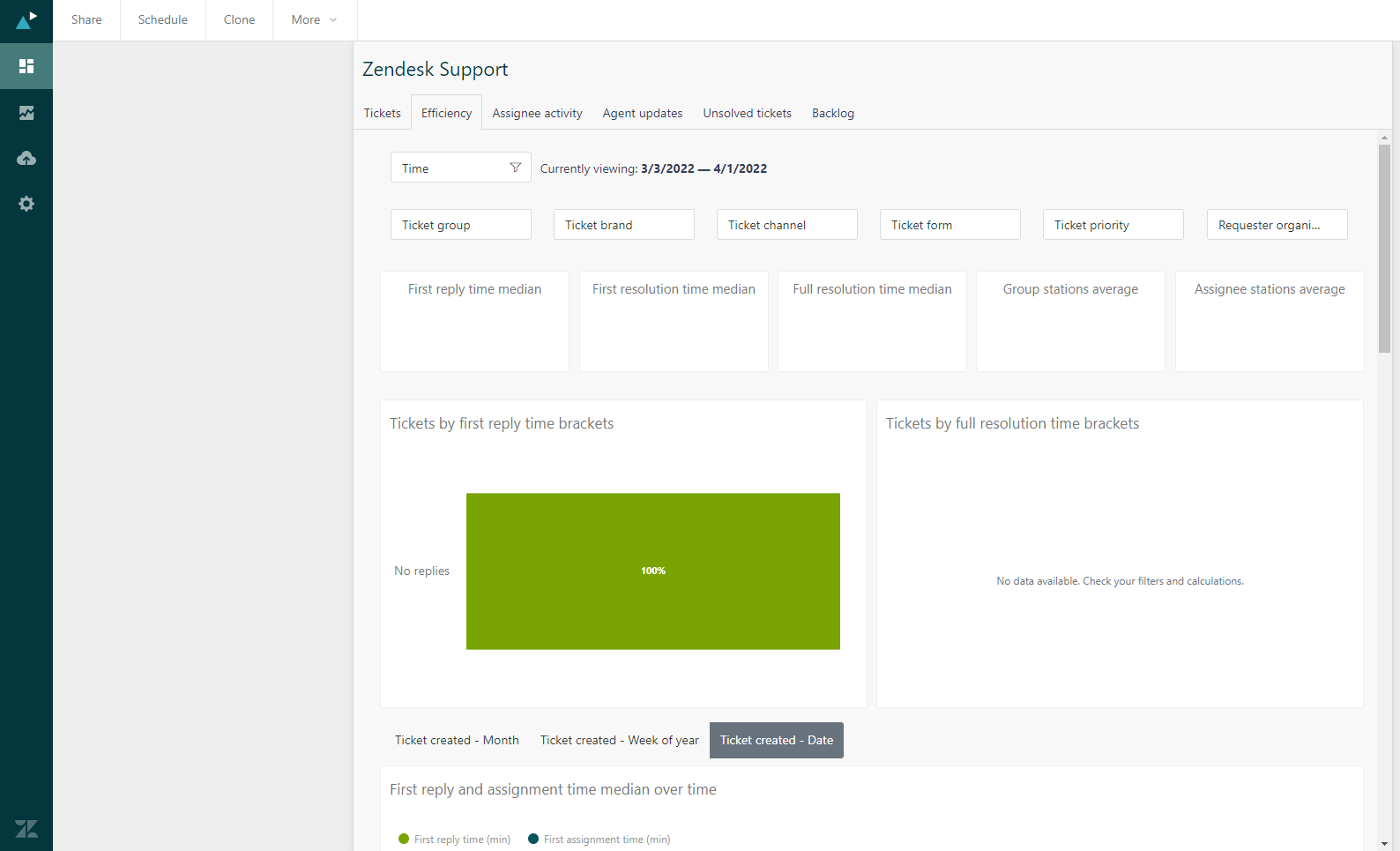The width and height of the screenshot is (1400, 851).
Task: Click the scrollbar up arrow
Action: pos(1384,137)
